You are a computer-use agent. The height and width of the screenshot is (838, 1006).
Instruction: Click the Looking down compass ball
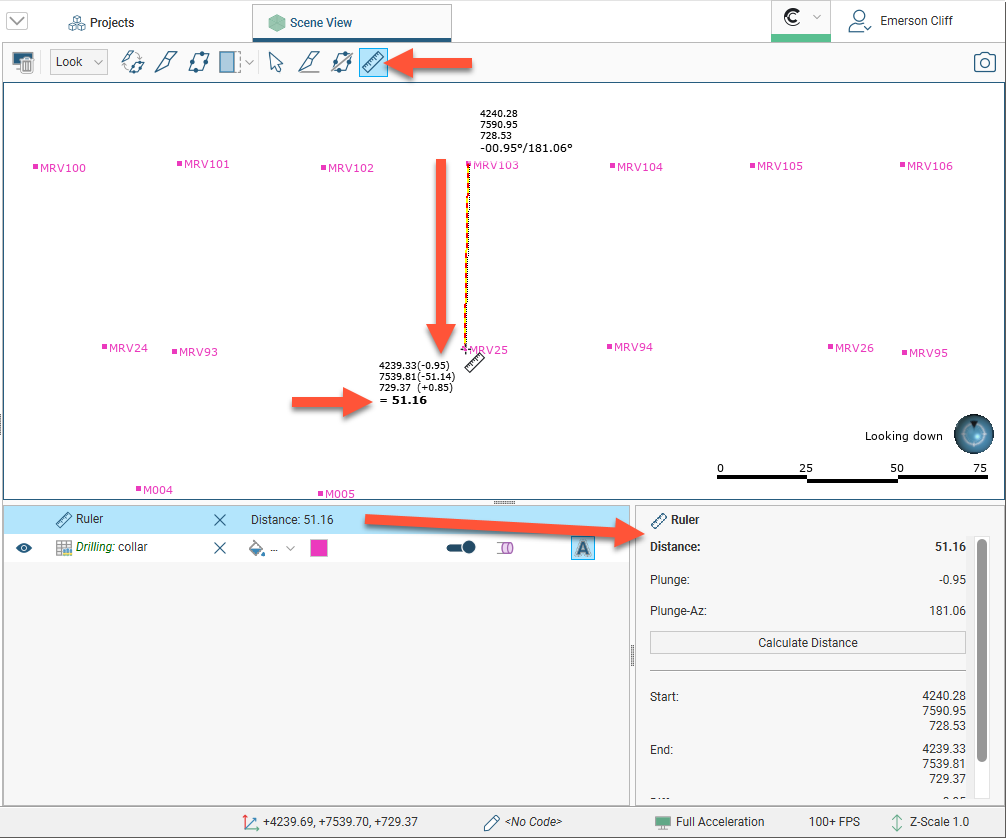[x=973, y=434]
